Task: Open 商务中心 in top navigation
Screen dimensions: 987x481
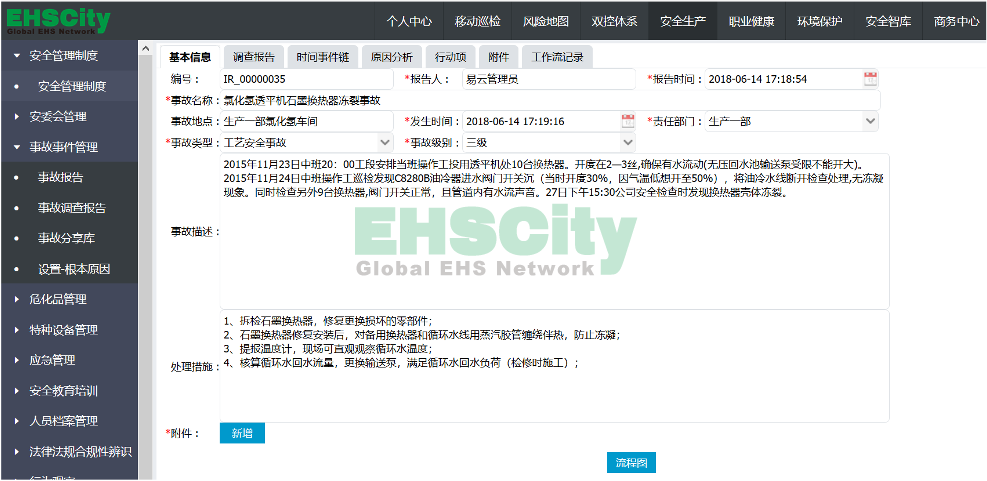Action: point(956,21)
